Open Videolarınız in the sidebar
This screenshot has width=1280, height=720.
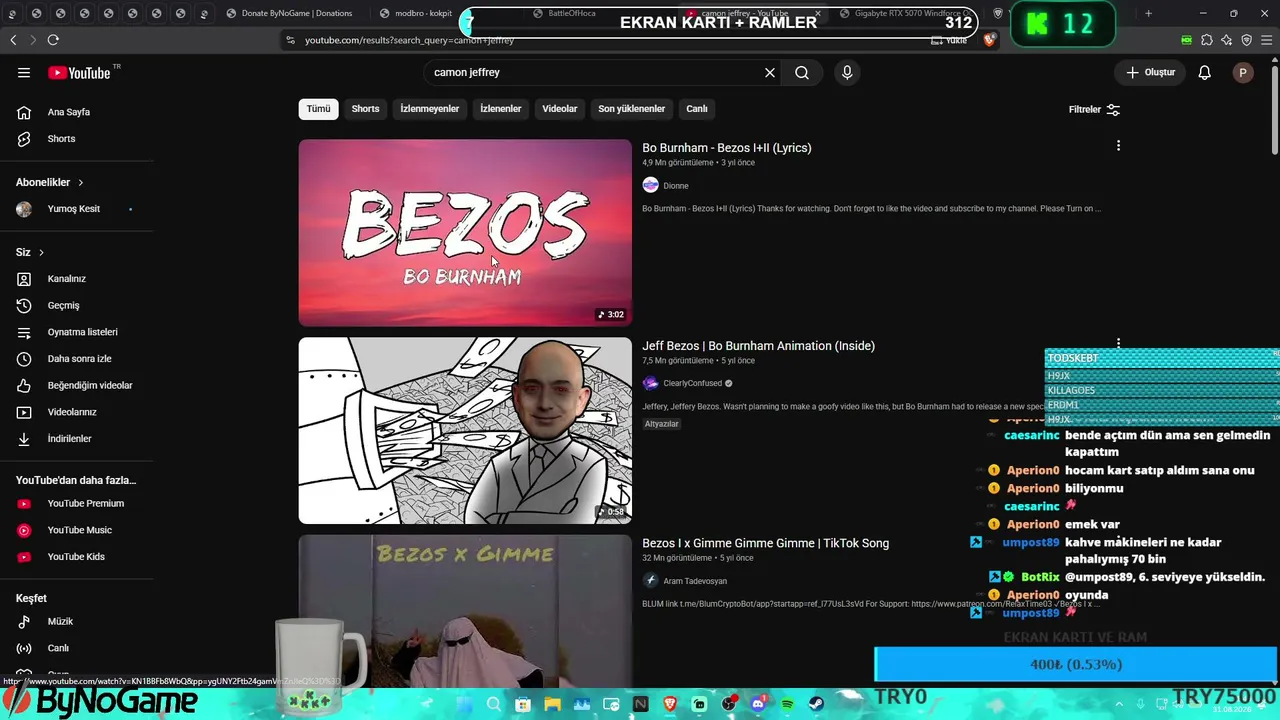pos(72,412)
